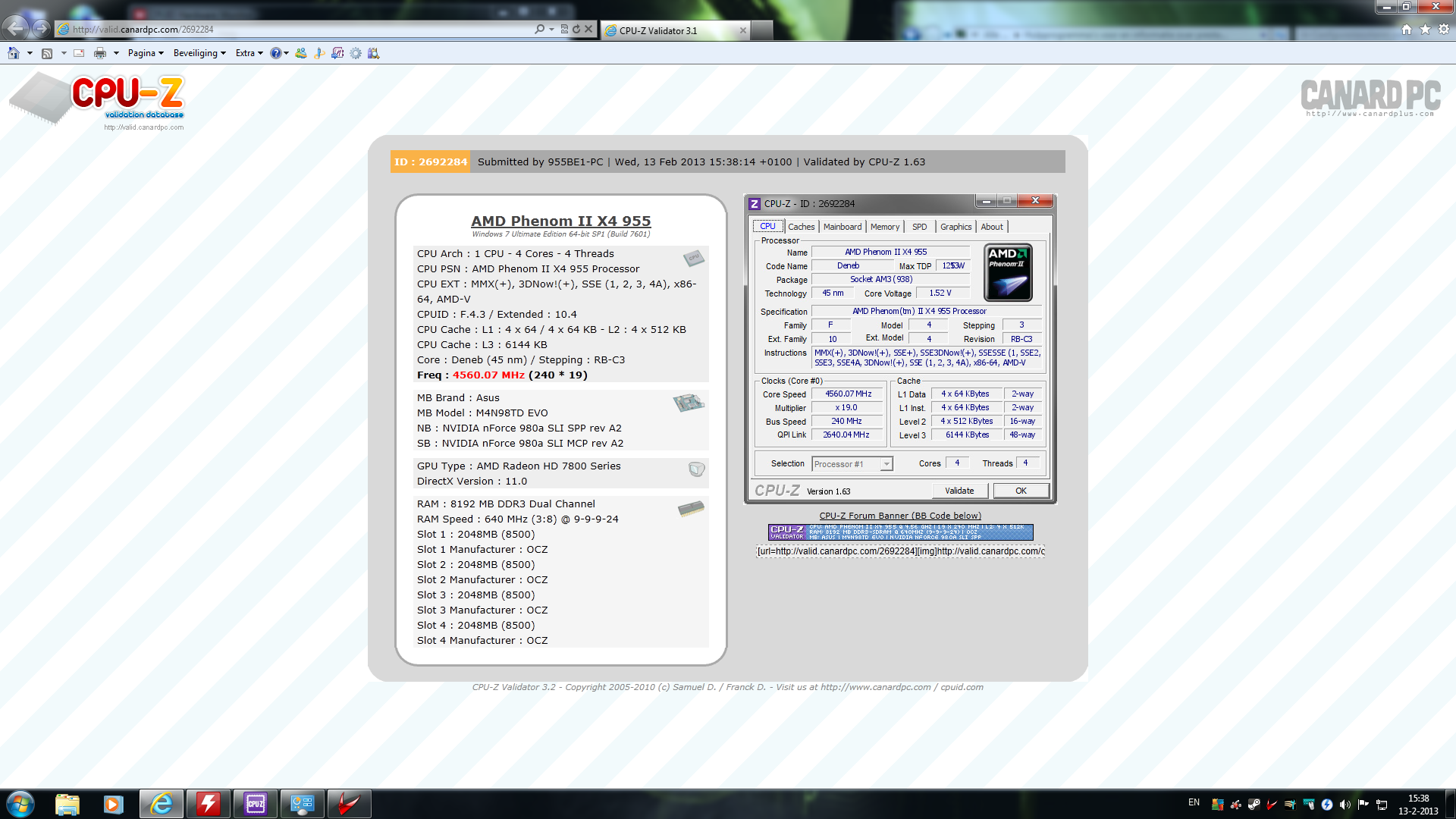Expand the Print dropdown arrow
This screenshot has width=1456, height=819.
pos(116,53)
